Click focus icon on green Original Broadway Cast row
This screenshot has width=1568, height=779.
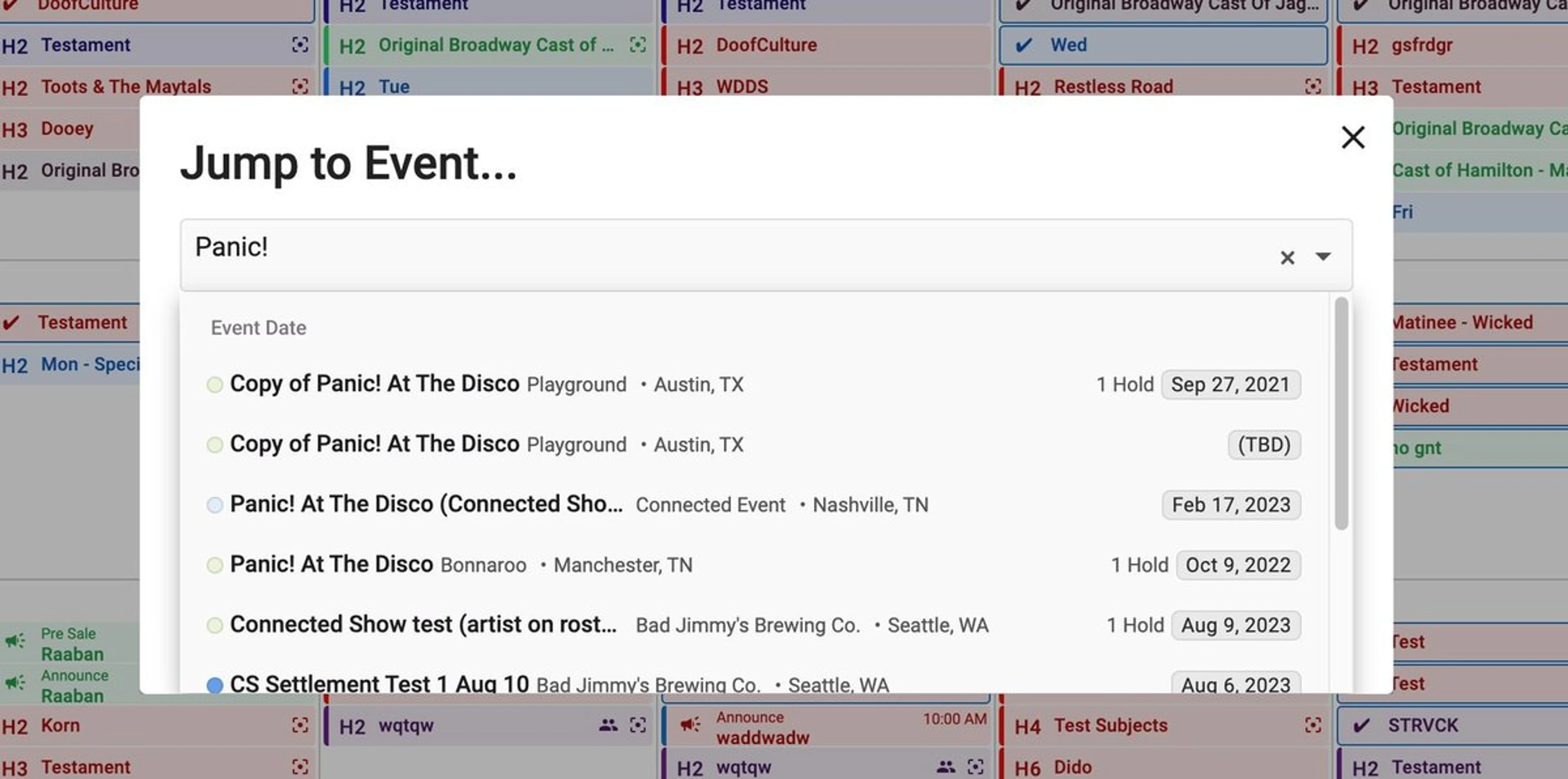[x=637, y=45]
